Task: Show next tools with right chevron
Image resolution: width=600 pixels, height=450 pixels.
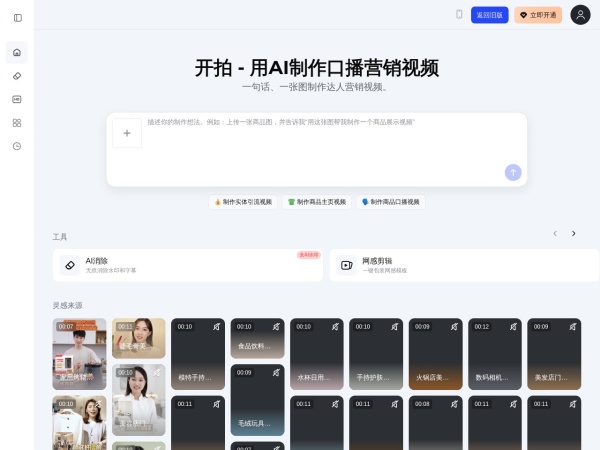Action: 574,233
